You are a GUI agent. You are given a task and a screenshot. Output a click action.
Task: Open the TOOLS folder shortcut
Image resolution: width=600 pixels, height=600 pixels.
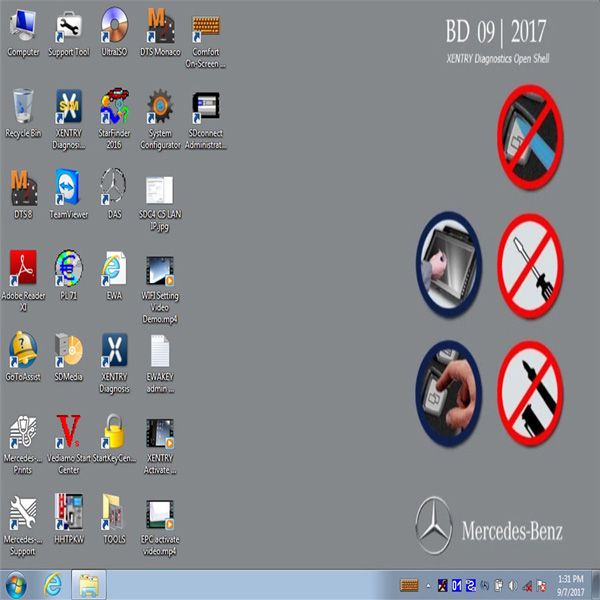tap(114, 519)
